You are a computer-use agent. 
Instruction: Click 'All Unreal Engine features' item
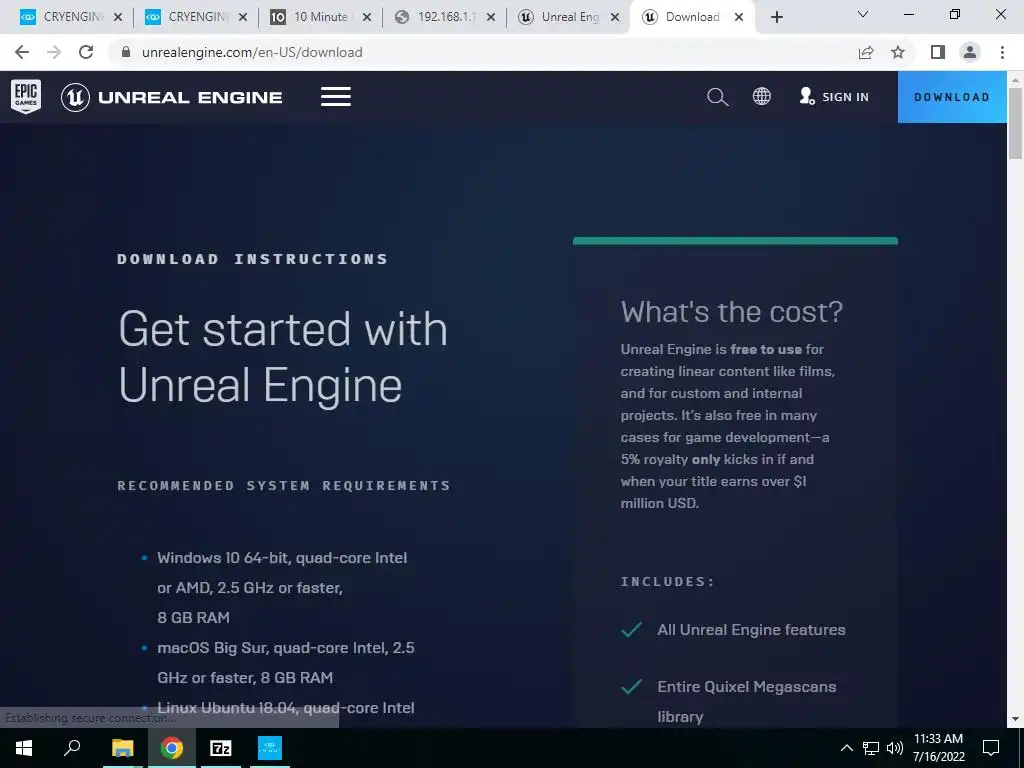click(751, 630)
